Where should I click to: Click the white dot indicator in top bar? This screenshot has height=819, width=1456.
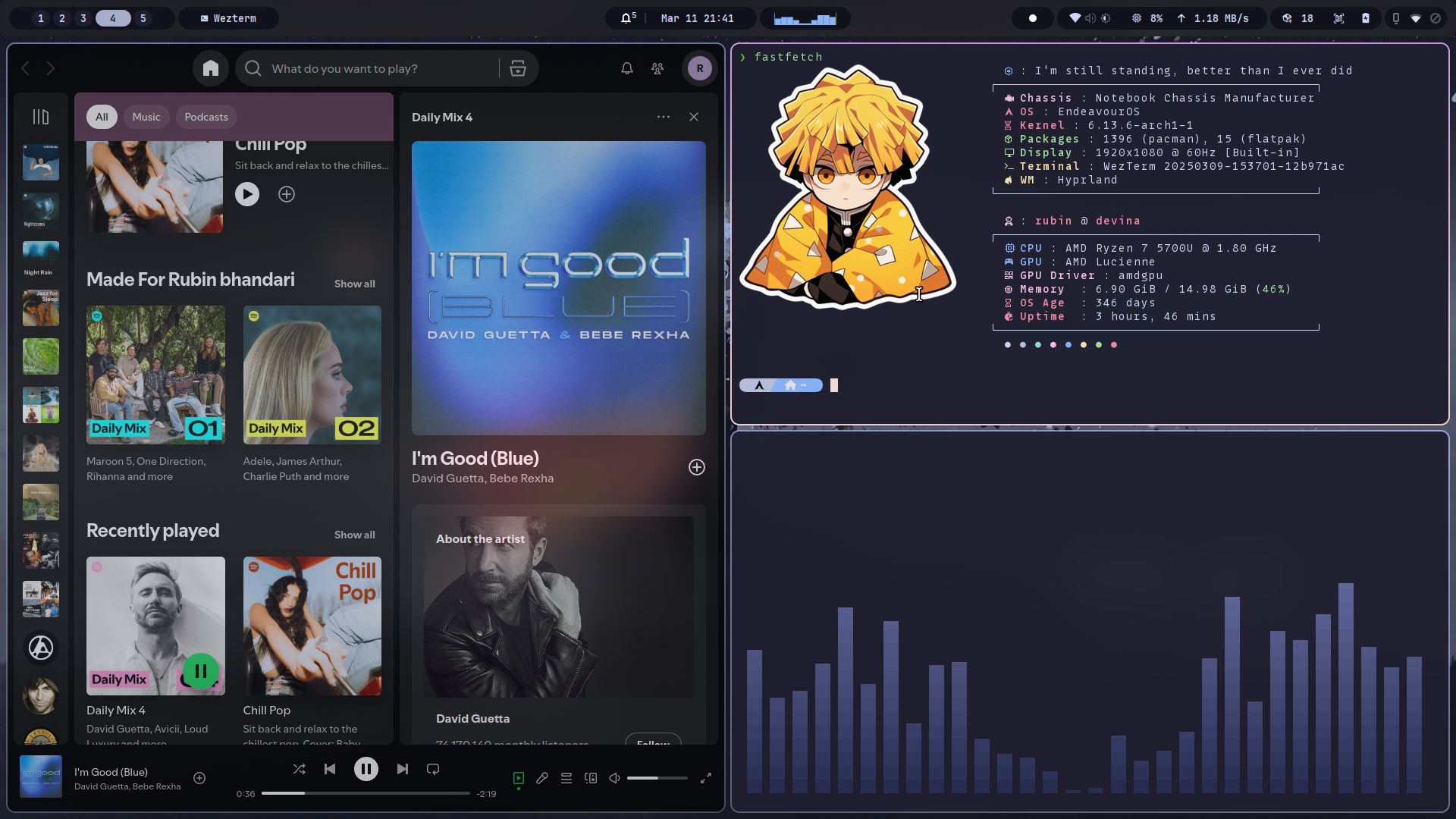pos(1033,18)
